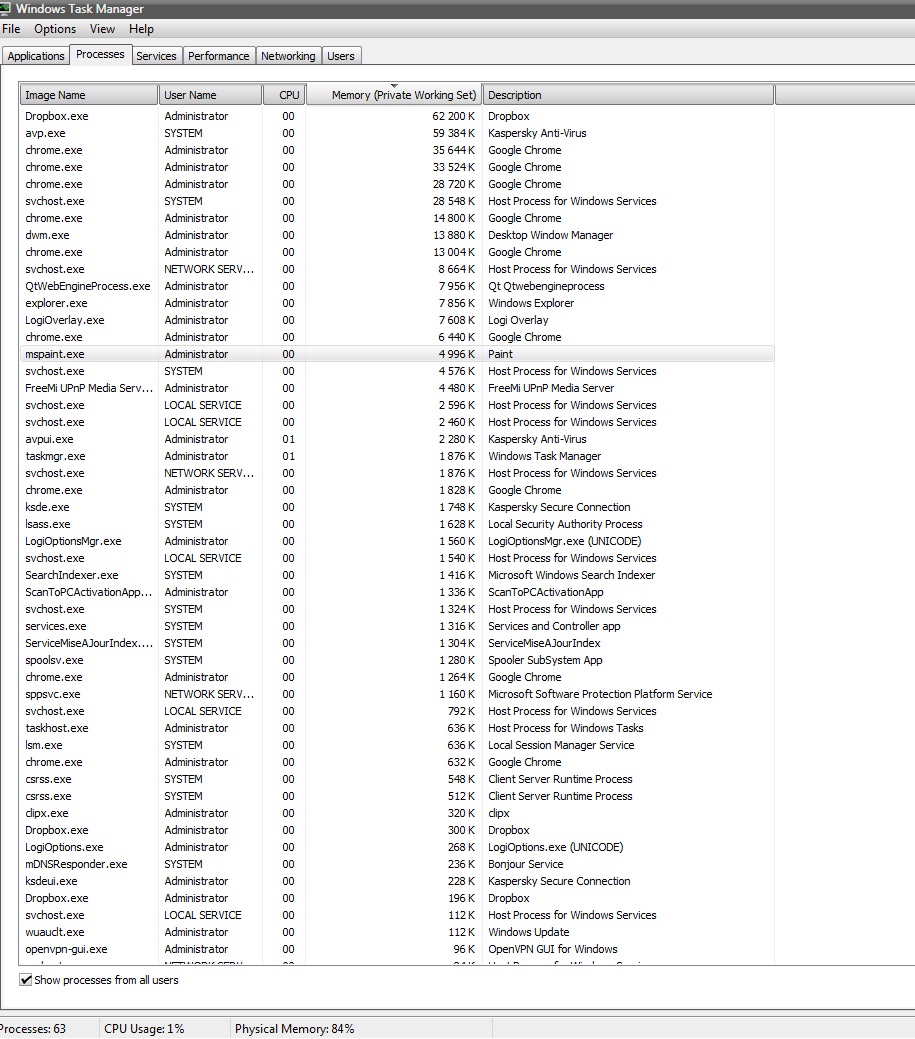Select the sppsvc.exe process
915x1039 pixels.
[x=397, y=694]
